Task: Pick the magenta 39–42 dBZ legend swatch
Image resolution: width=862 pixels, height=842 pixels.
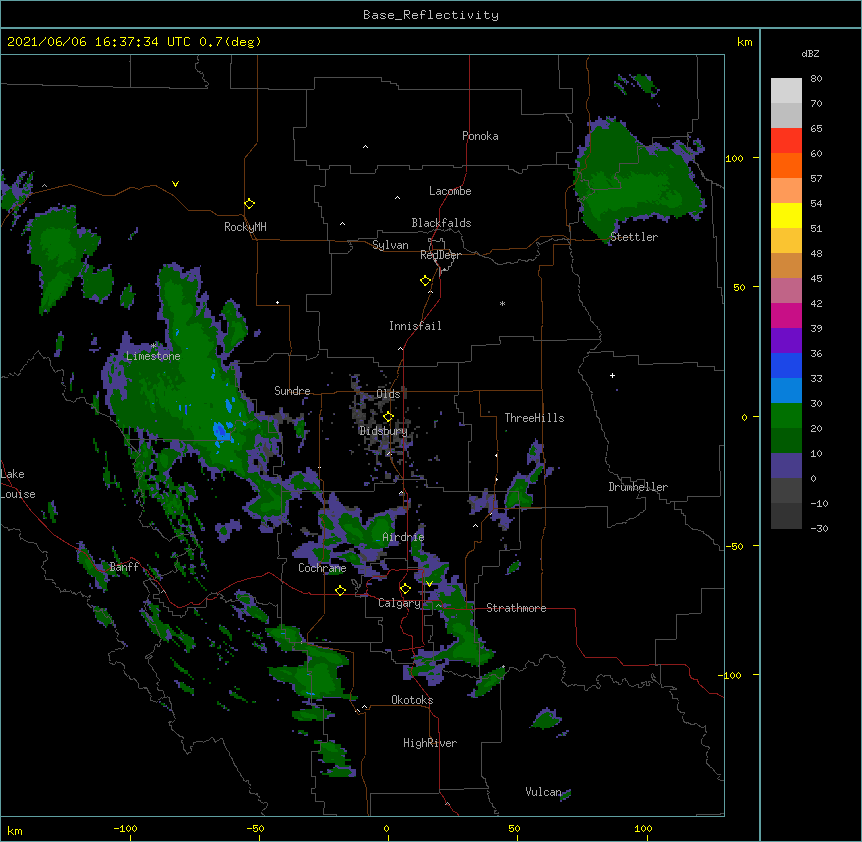Action: pos(786,315)
